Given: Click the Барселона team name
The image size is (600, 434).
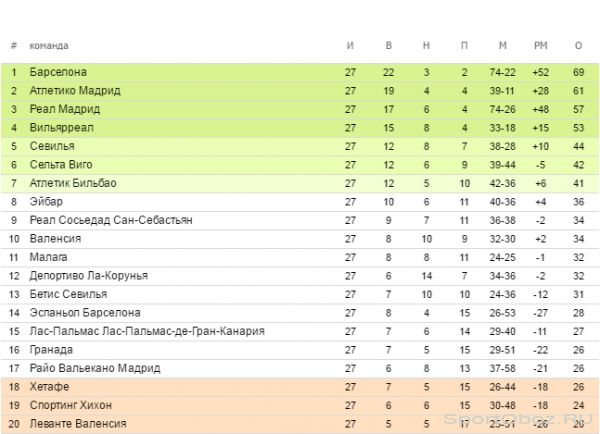Looking at the screenshot, I should tap(58, 72).
